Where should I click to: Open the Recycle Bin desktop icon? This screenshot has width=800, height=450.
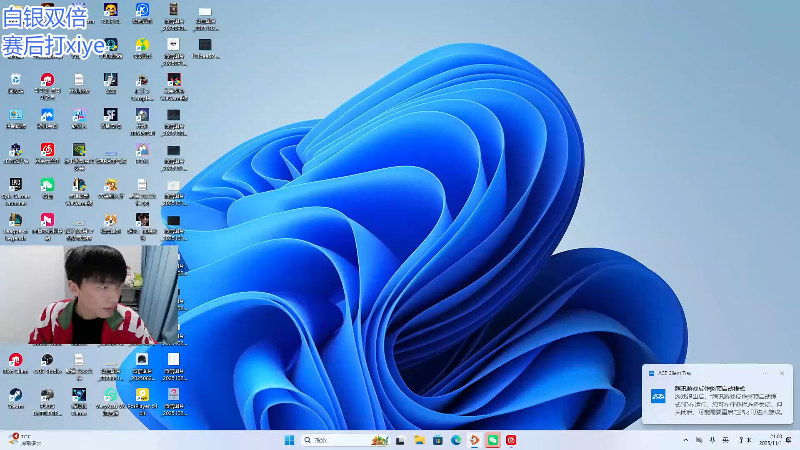[16, 81]
